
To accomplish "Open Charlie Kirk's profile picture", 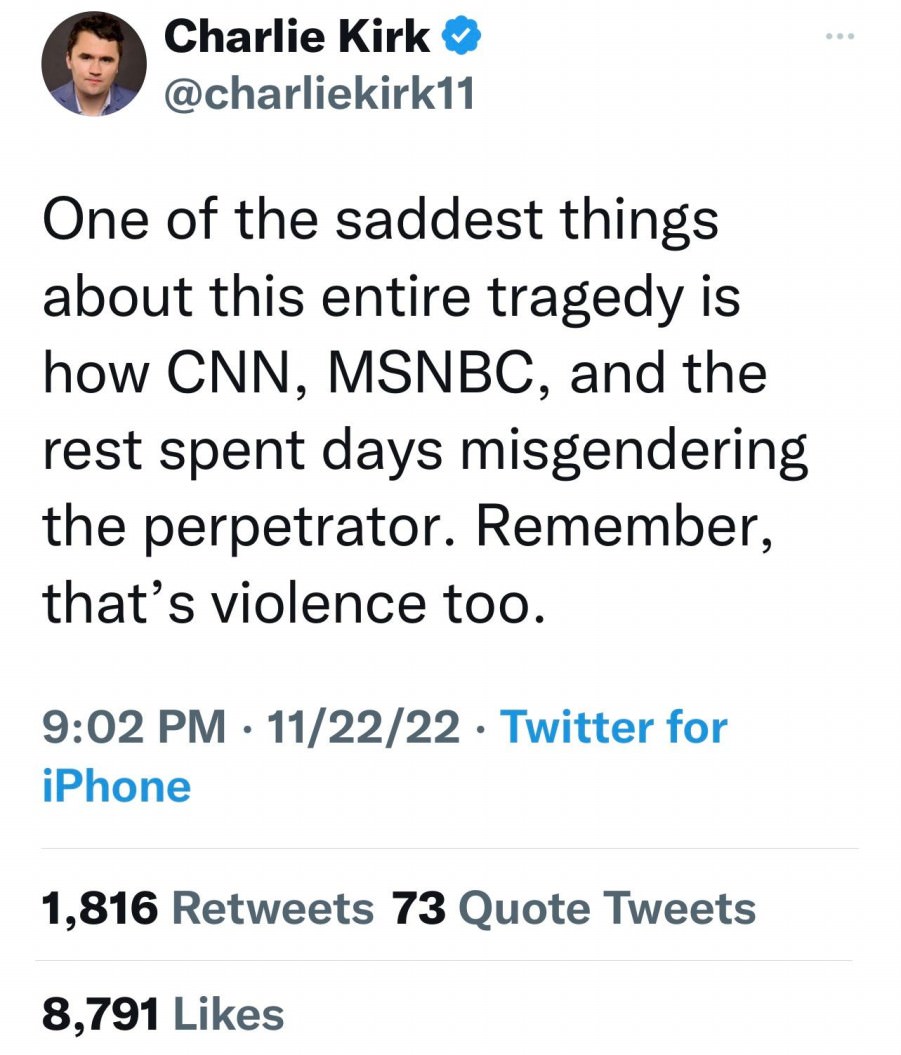I will tap(94, 65).
